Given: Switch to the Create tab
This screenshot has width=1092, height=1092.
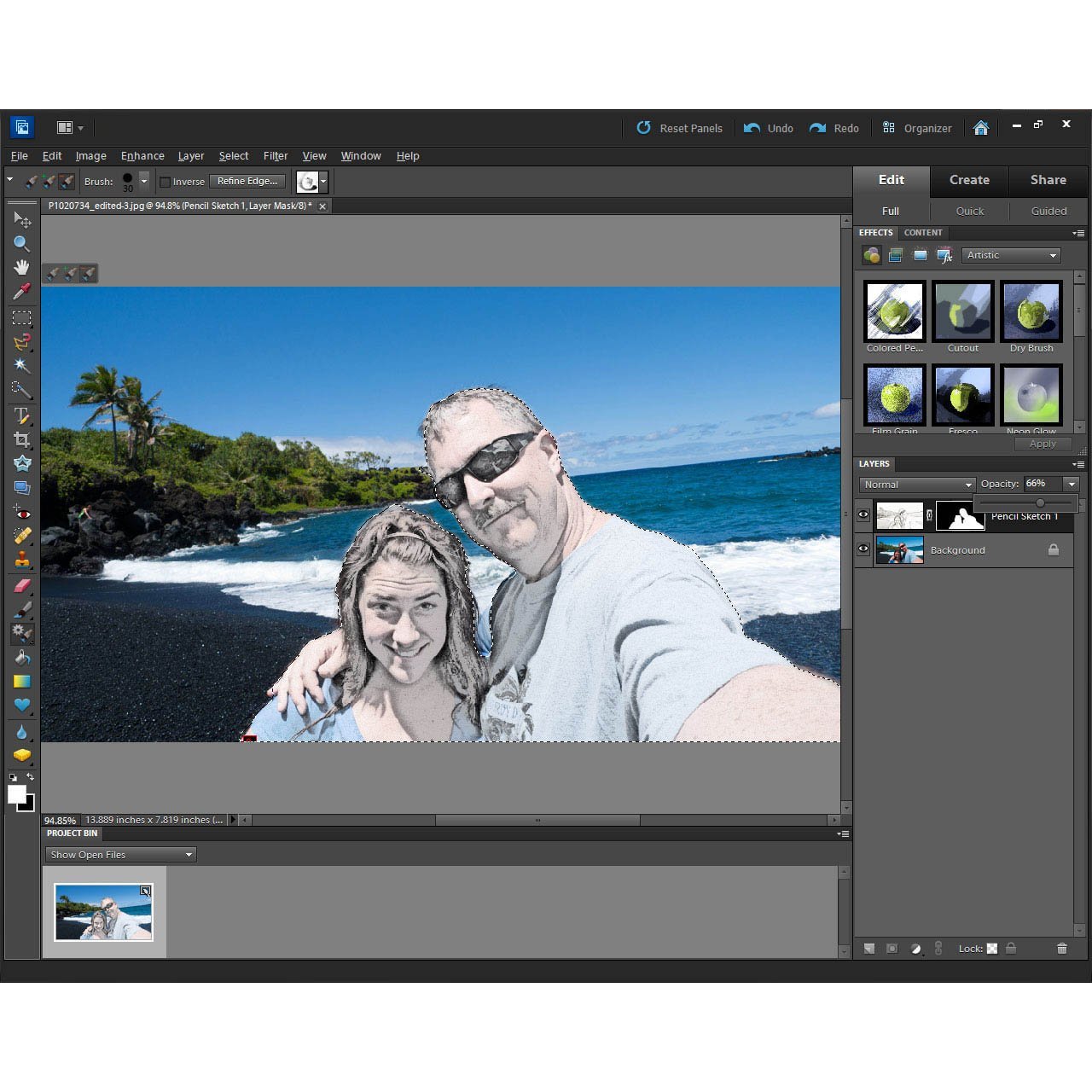Looking at the screenshot, I should [x=970, y=180].
